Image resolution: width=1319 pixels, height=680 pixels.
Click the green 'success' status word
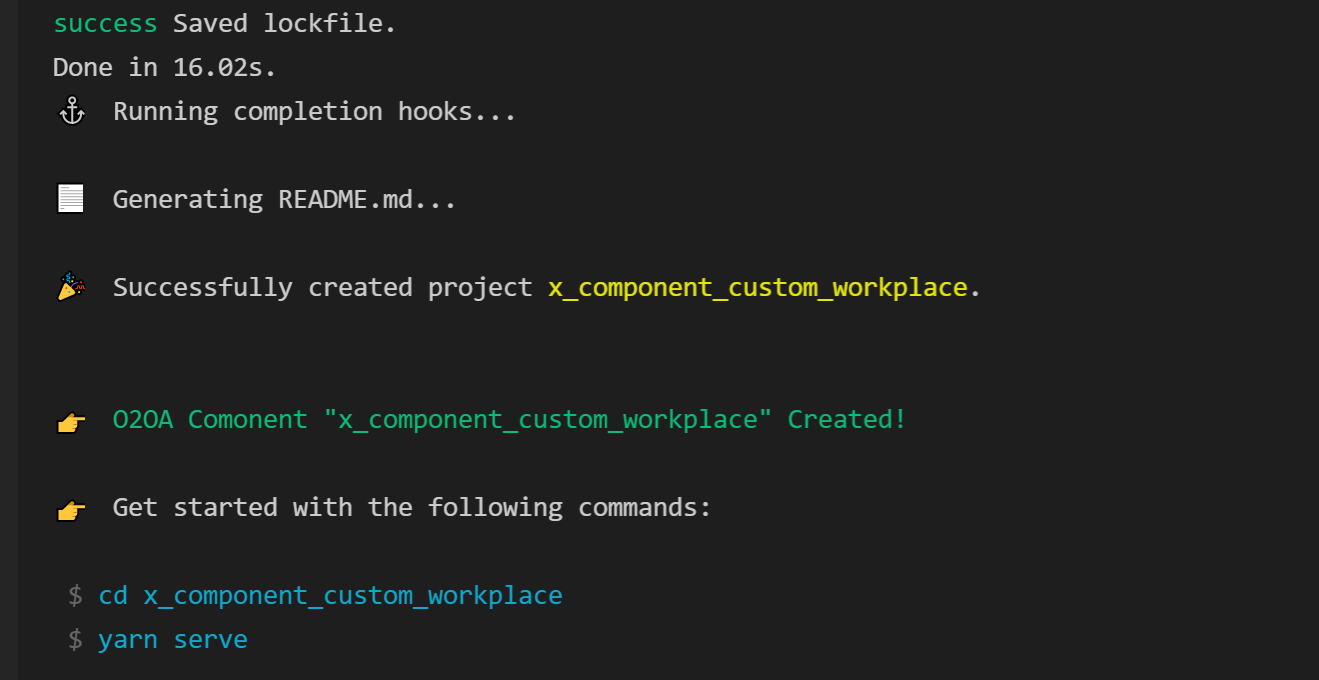(105, 24)
